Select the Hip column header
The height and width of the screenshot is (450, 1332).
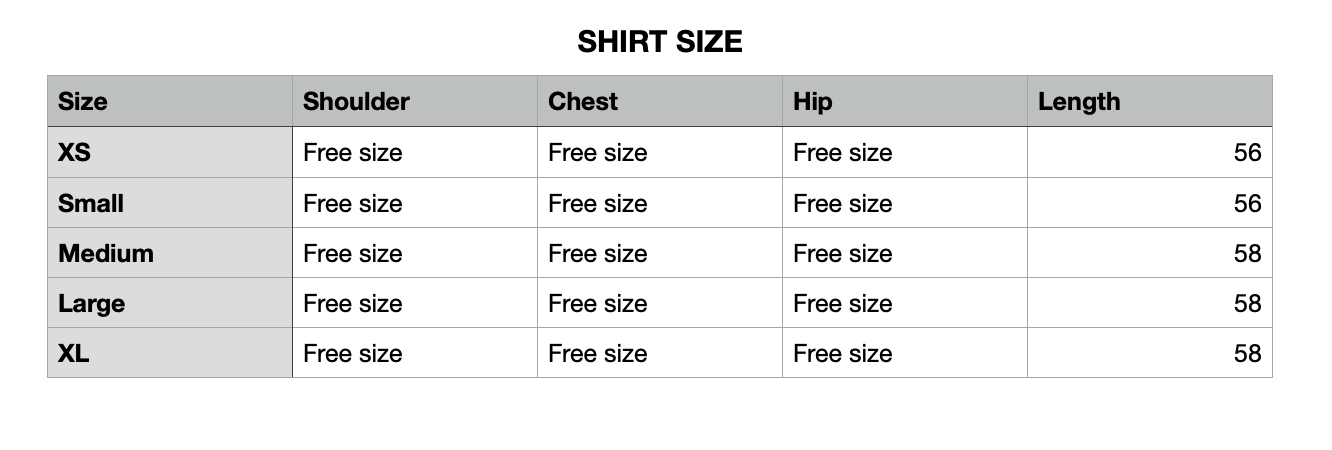(x=812, y=101)
